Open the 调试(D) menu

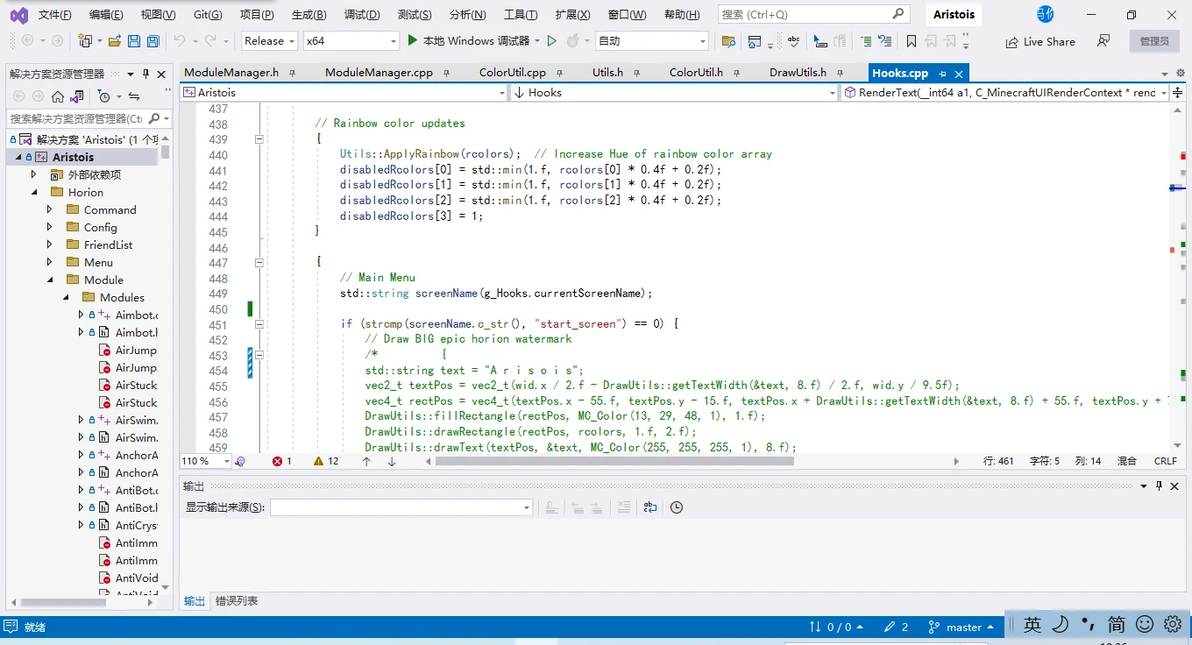click(x=362, y=14)
